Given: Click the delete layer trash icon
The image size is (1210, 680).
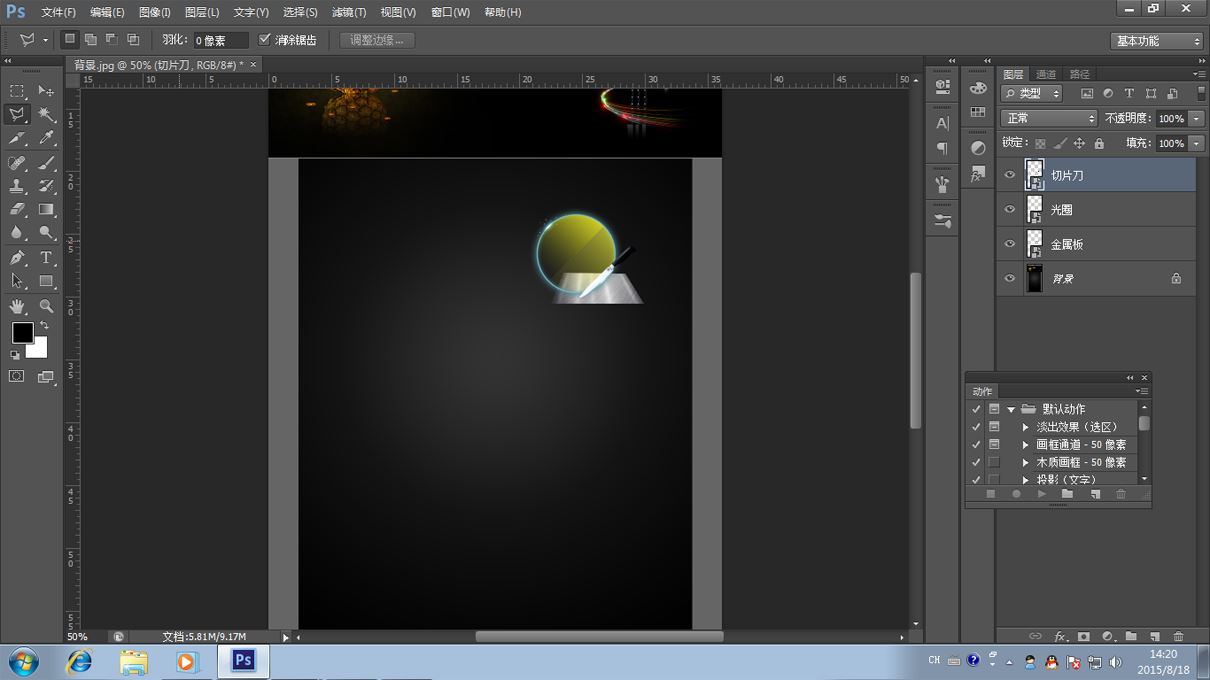Looking at the screenshot, I should pos(1178,636).
